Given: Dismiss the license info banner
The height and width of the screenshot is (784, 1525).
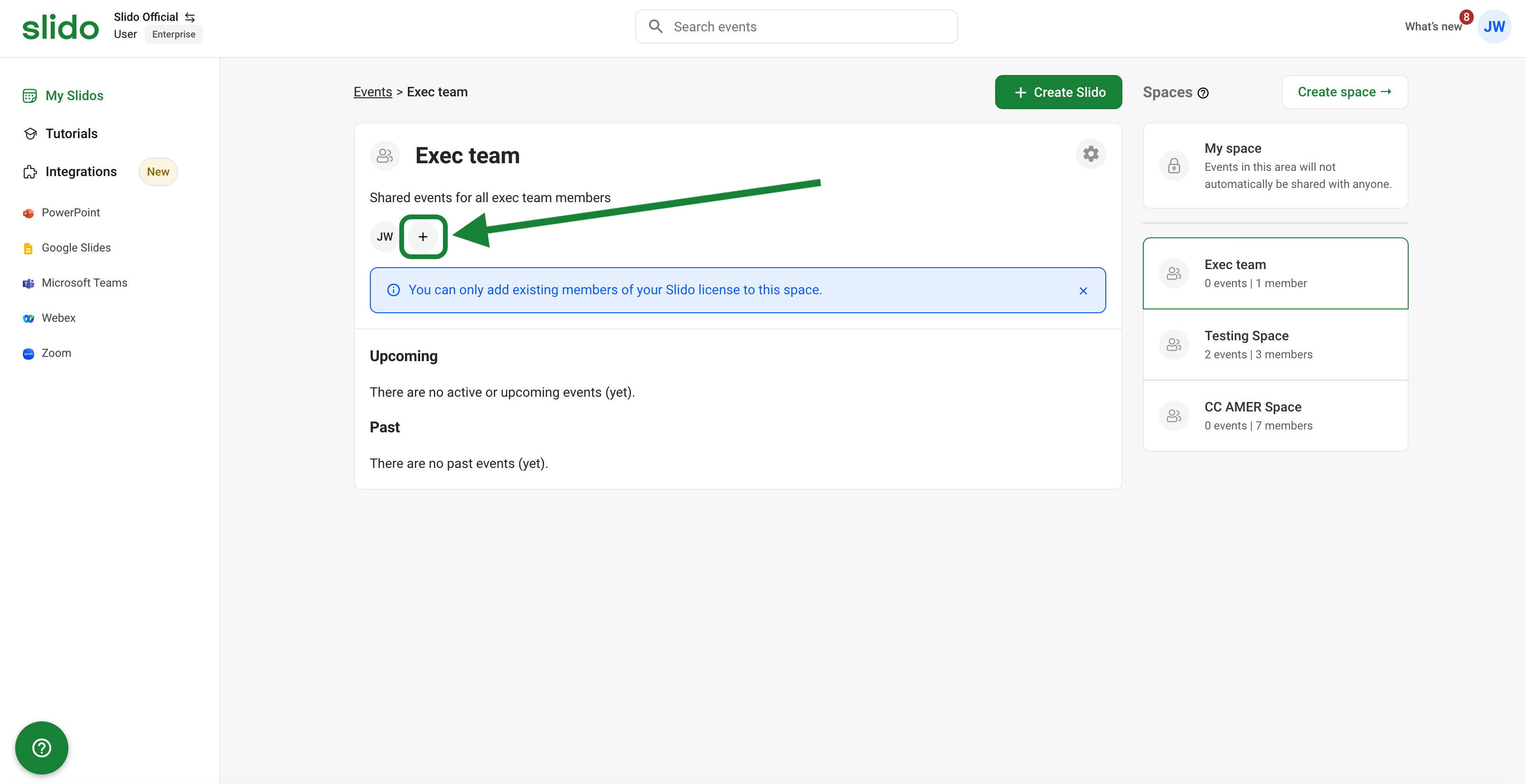Looking at the screenshot, I should click(1083, 290).
